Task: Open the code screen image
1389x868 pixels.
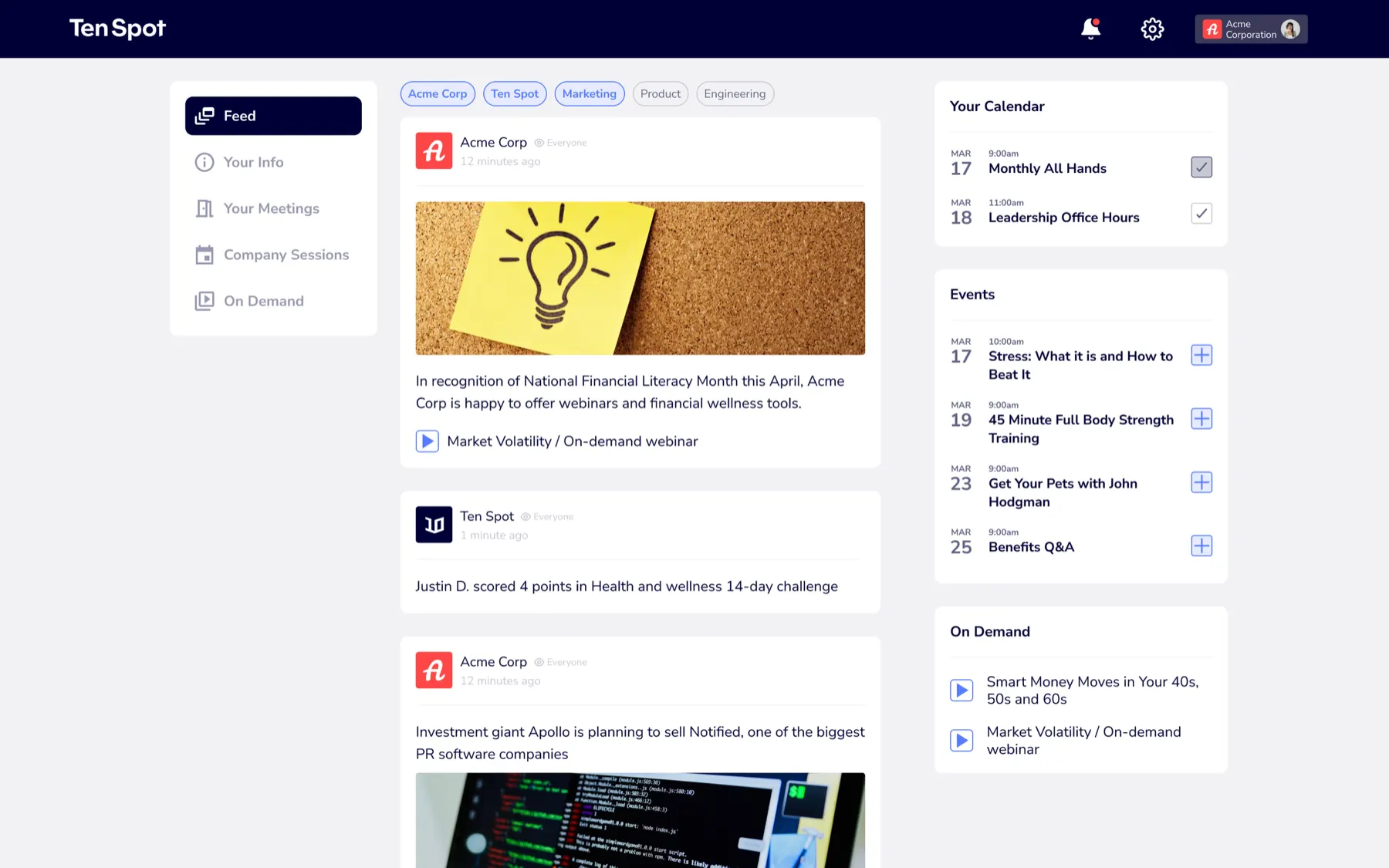Action: (640, 820)
